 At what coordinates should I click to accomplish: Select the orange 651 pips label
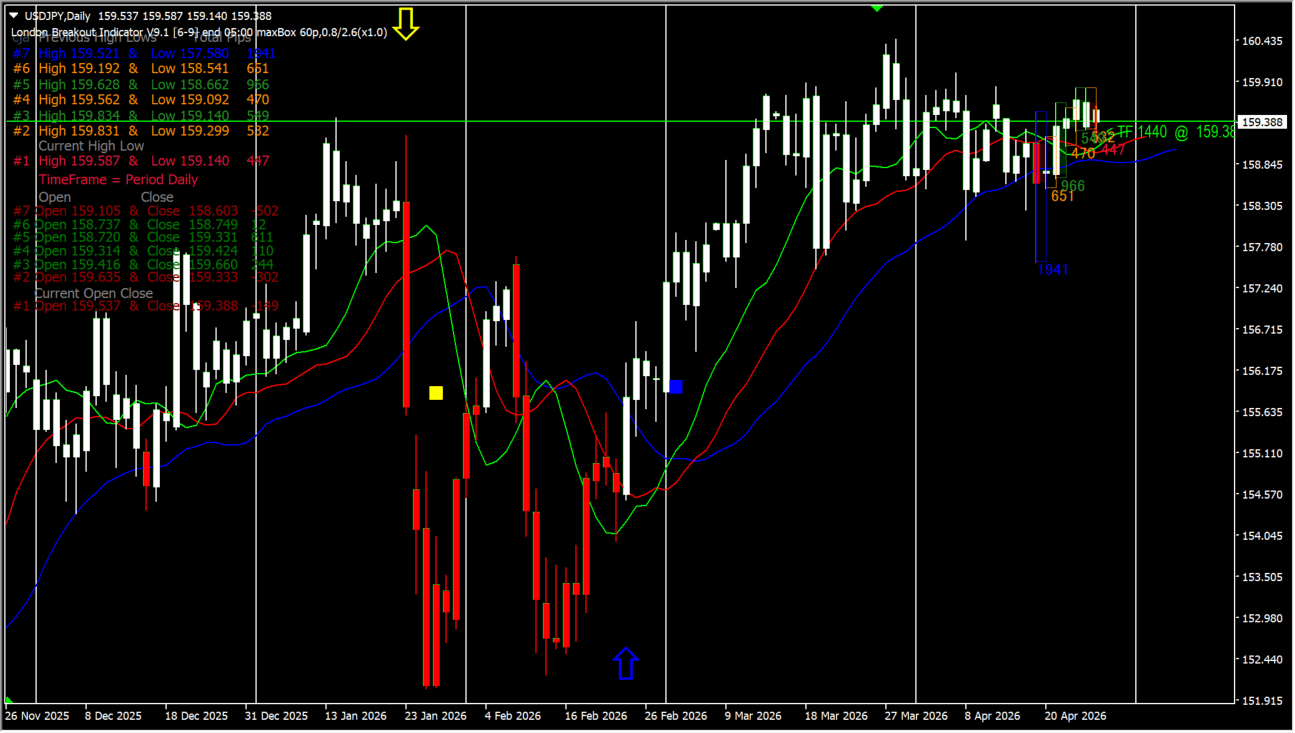click(1062, 197)
